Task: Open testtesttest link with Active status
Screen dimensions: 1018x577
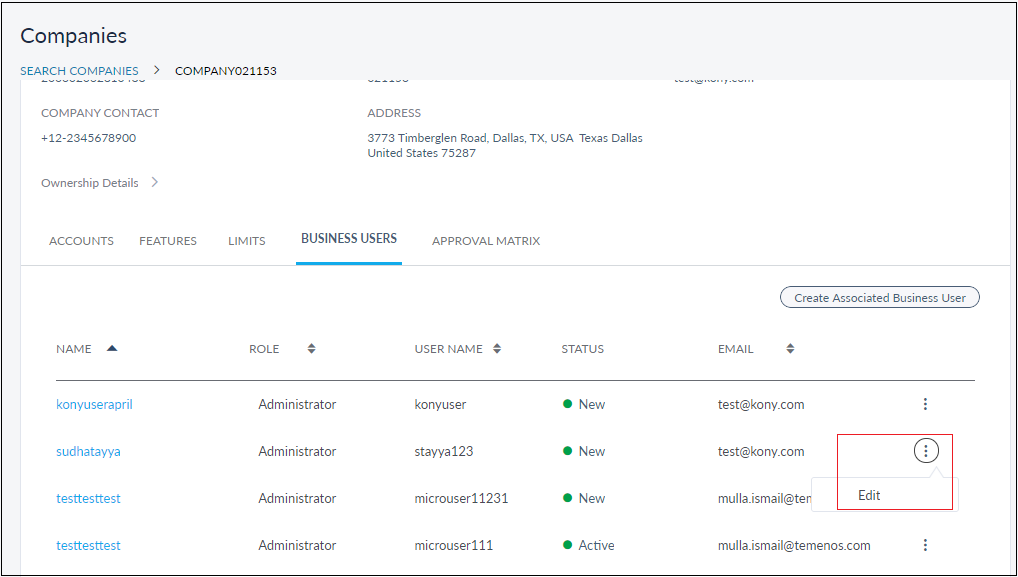Action: 88,546
